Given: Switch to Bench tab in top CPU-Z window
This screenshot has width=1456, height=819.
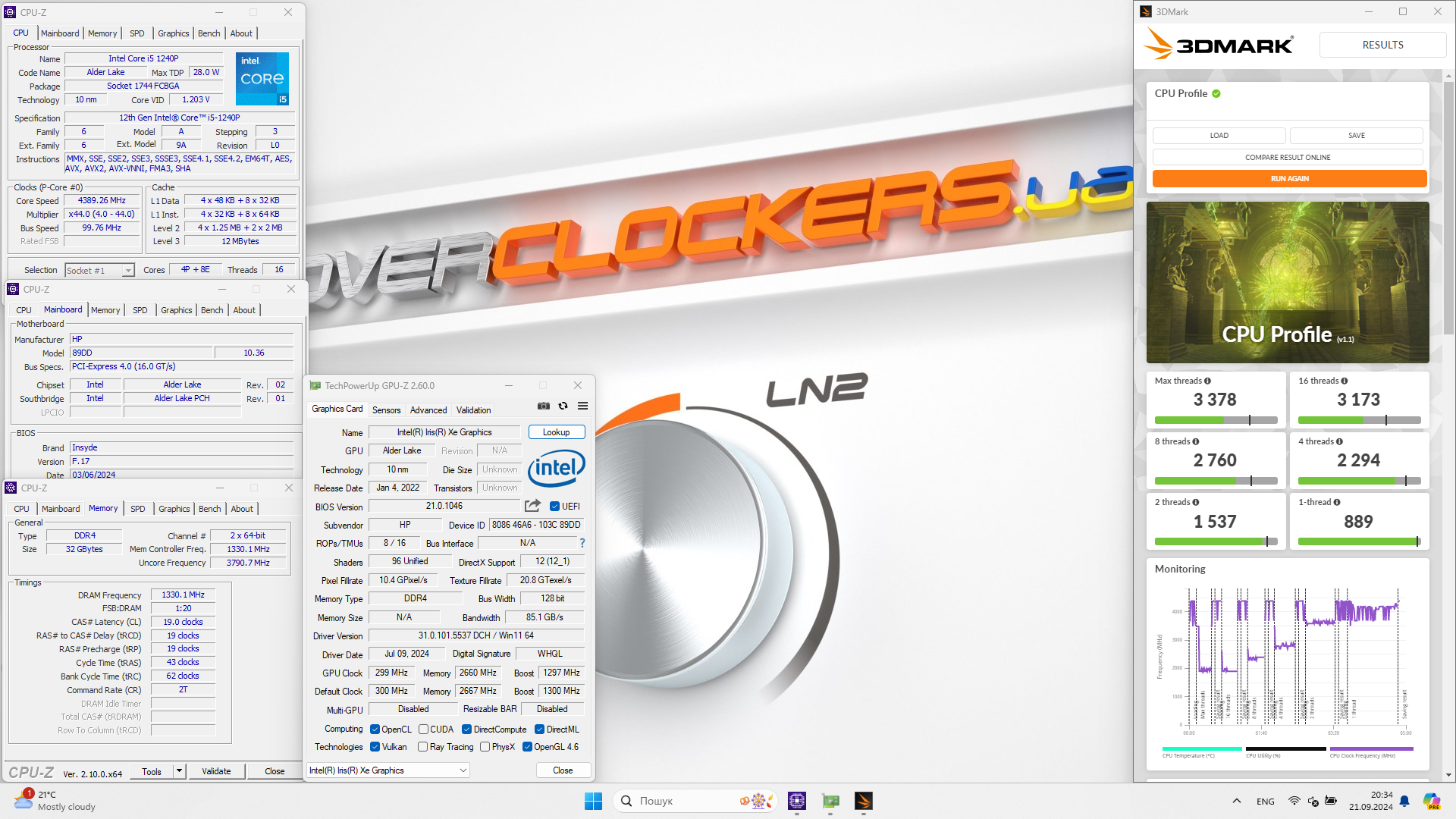Looking at the screenshot, I should tap(209, 33).
